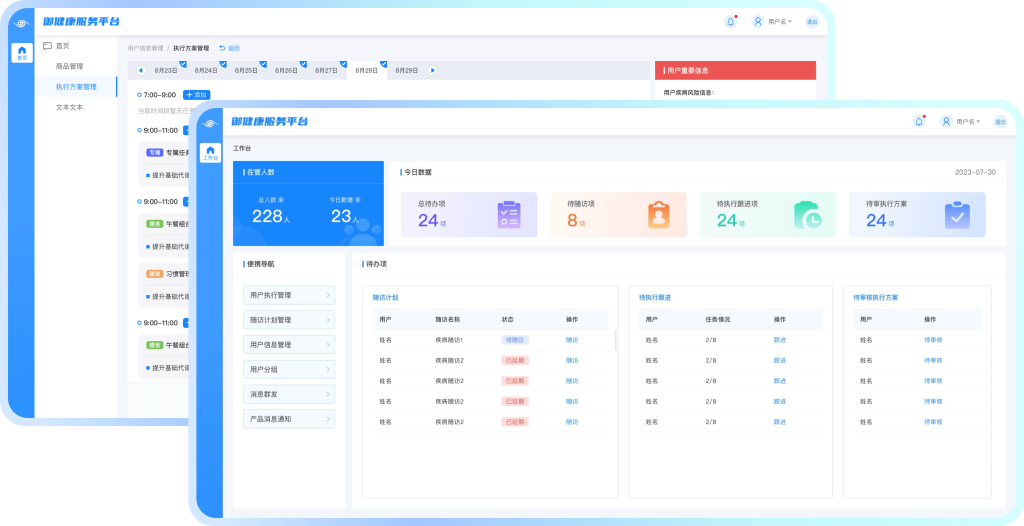Screen dimensions: 1024x526
Task: Click the eye logo atop the back window sidebar
Action: [x=22, y=24]
